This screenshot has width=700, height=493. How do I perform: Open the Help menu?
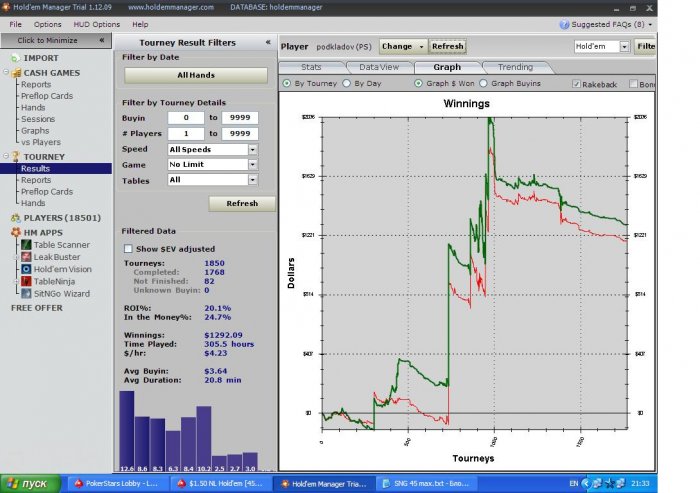(x=140, y=25)
